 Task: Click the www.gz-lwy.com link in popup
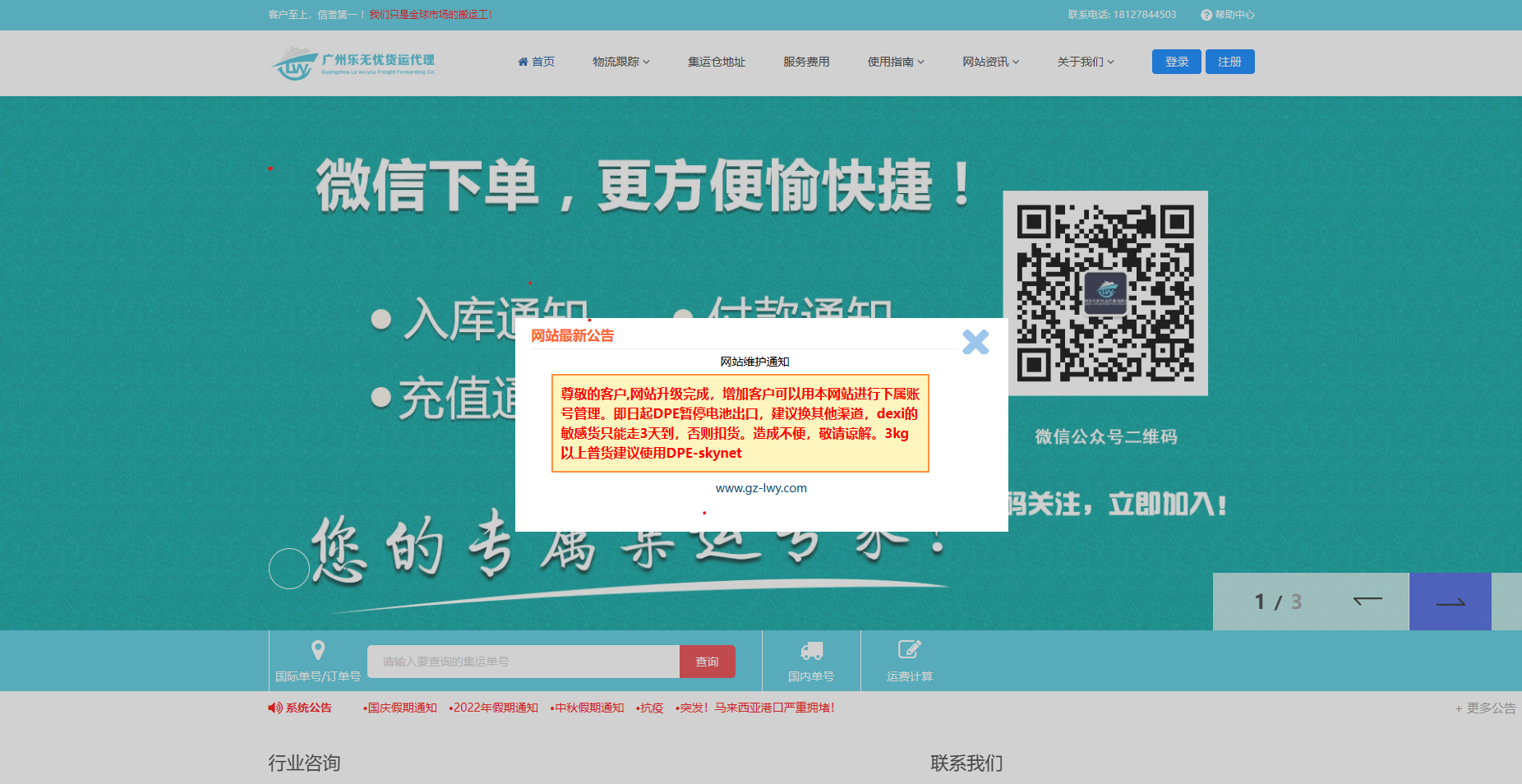(x=761, y=488)
